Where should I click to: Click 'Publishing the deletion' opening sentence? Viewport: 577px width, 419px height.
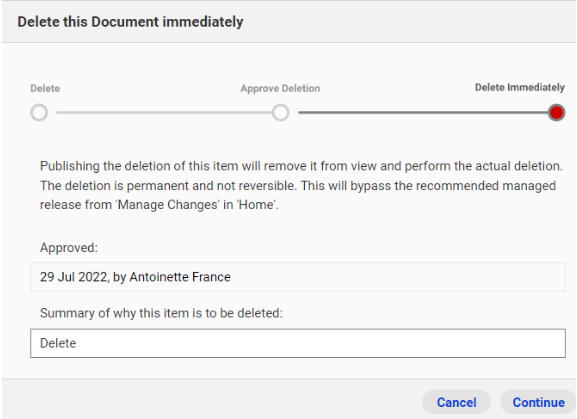click(301, 166)
